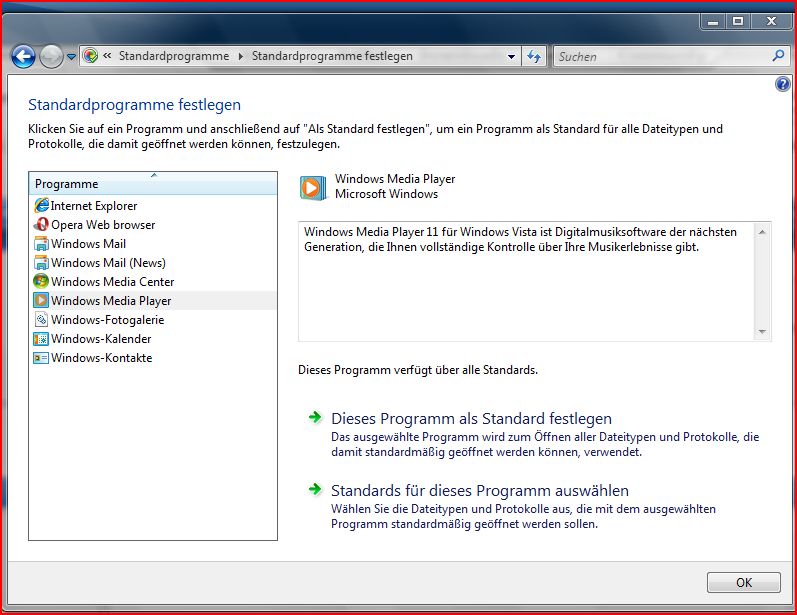Select Windows Media Player list entry

[111, 300]
